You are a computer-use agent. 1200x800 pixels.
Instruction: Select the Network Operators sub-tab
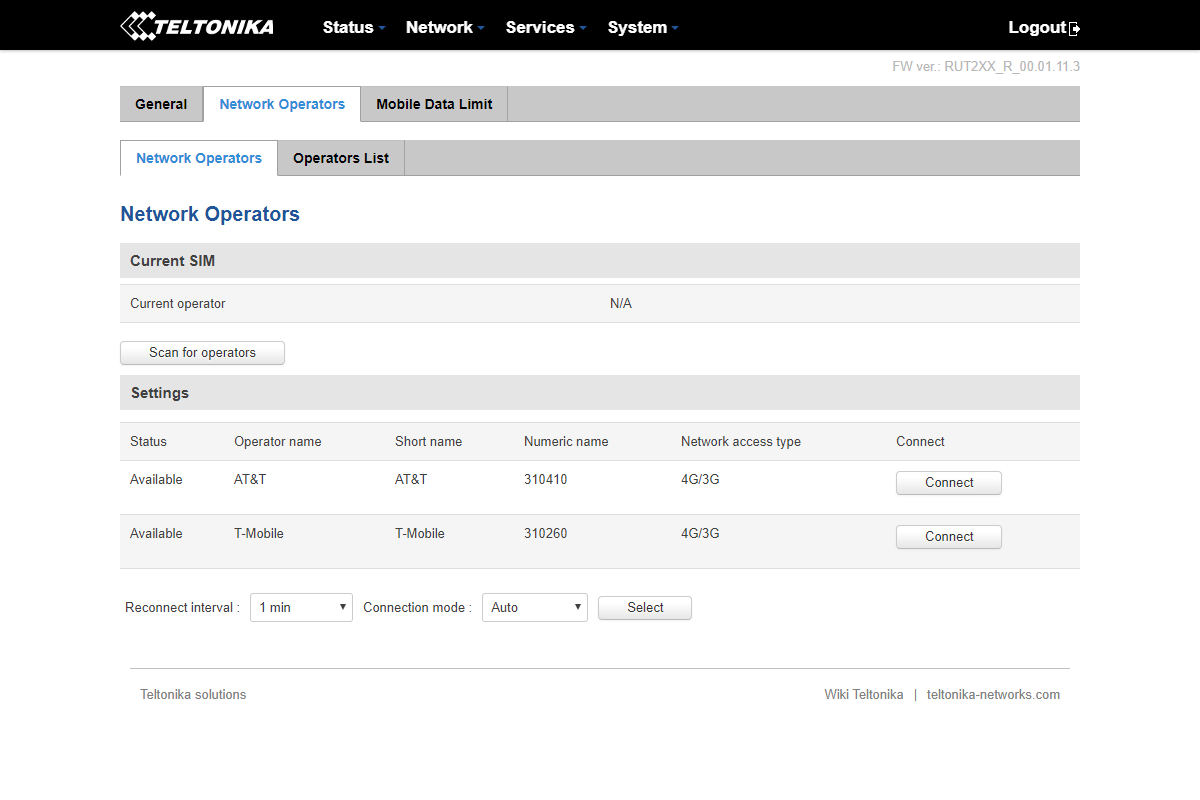tap(199, 158)
